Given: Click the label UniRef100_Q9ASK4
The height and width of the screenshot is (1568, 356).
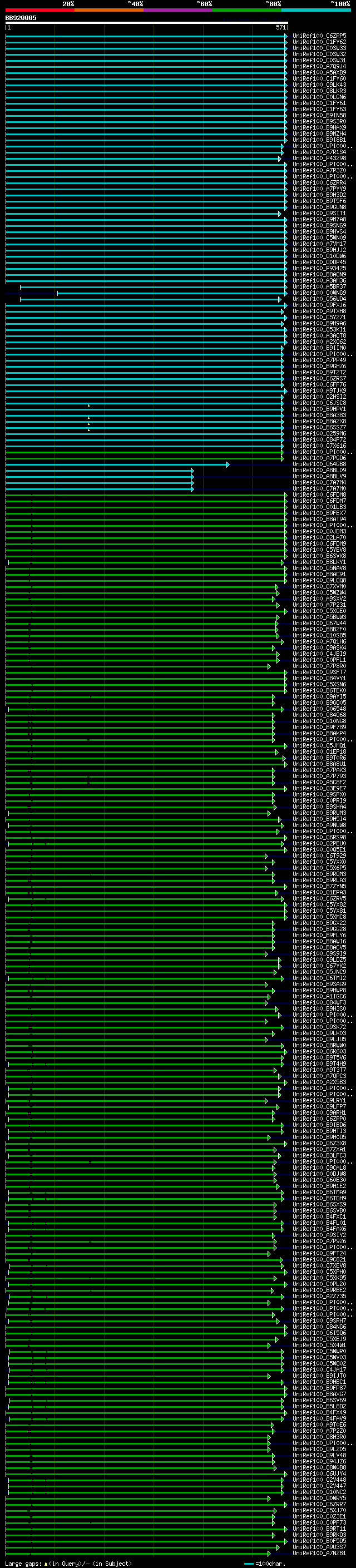Looking at the screenshot, I should 319,647.
